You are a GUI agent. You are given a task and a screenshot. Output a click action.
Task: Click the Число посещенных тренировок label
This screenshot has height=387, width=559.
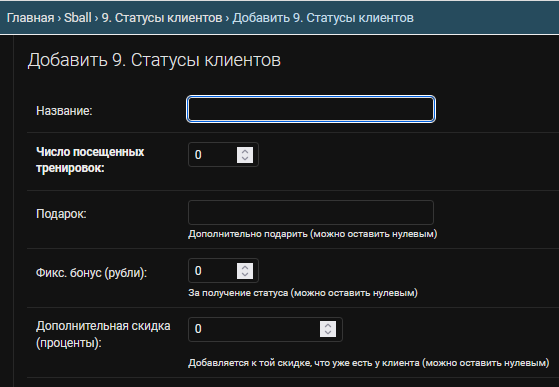point(90,160)
